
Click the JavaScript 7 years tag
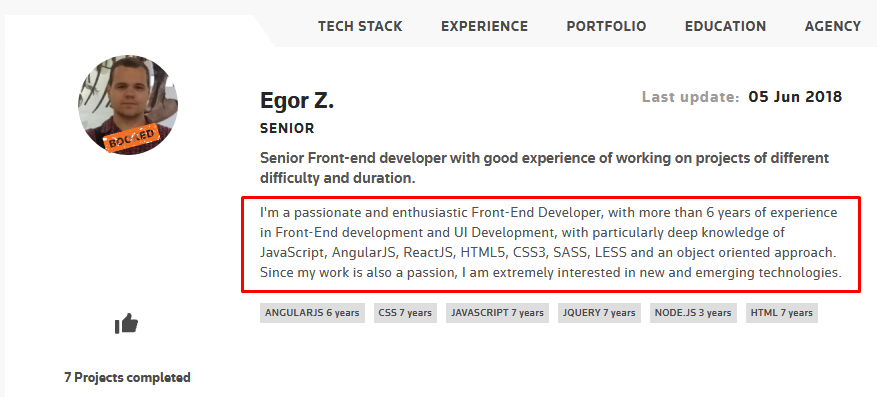click(x=497, y=313)
